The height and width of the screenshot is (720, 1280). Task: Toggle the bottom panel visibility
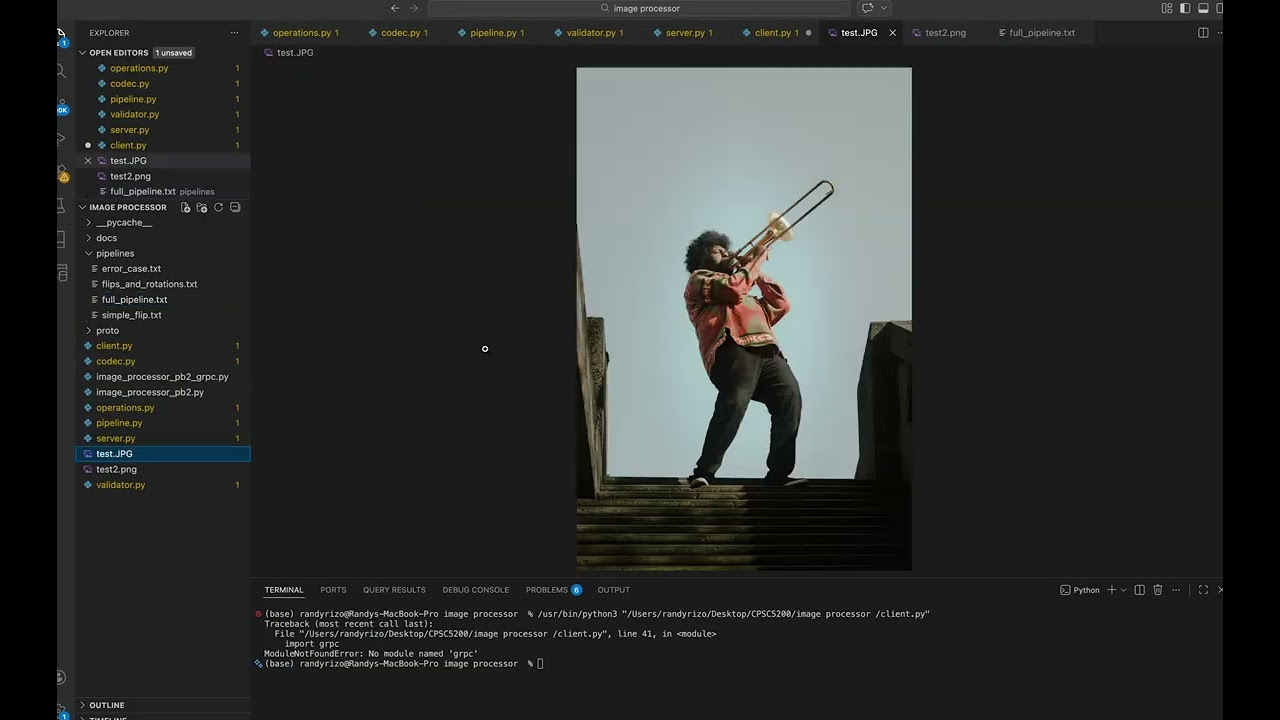pos(1204,8)
